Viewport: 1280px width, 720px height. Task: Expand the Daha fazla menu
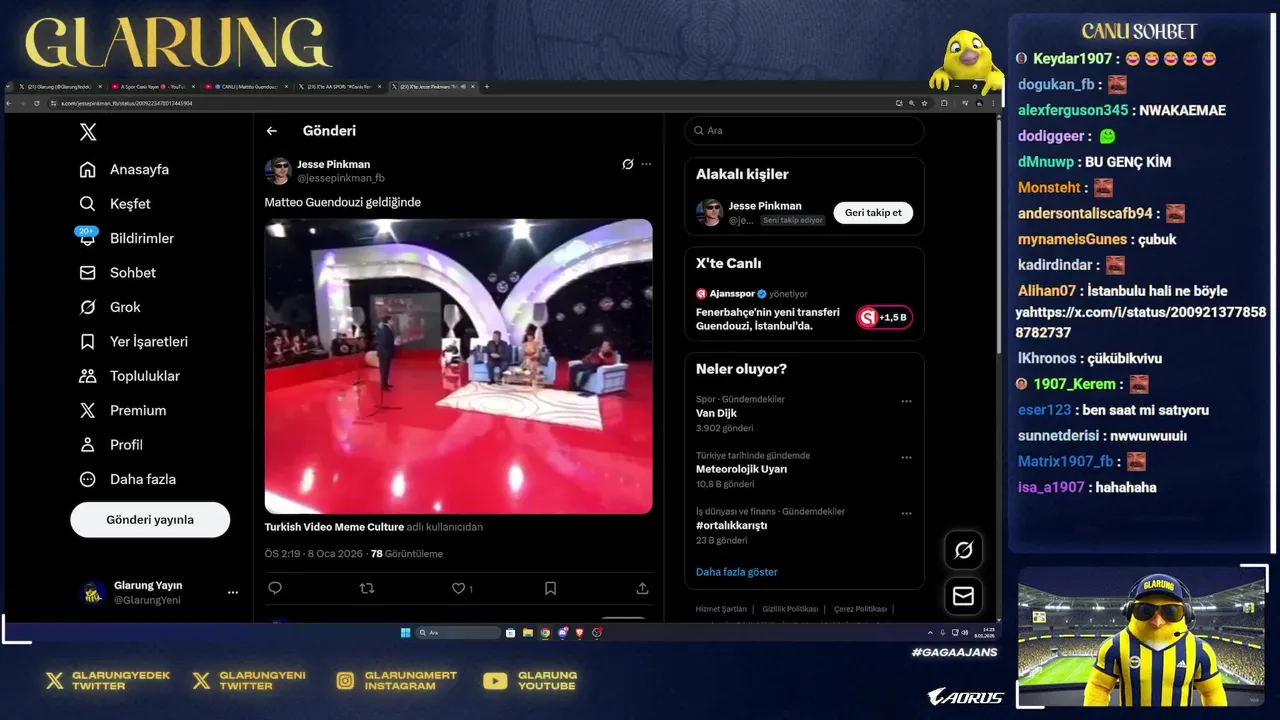pyautogui.click(x=127, y=479)
